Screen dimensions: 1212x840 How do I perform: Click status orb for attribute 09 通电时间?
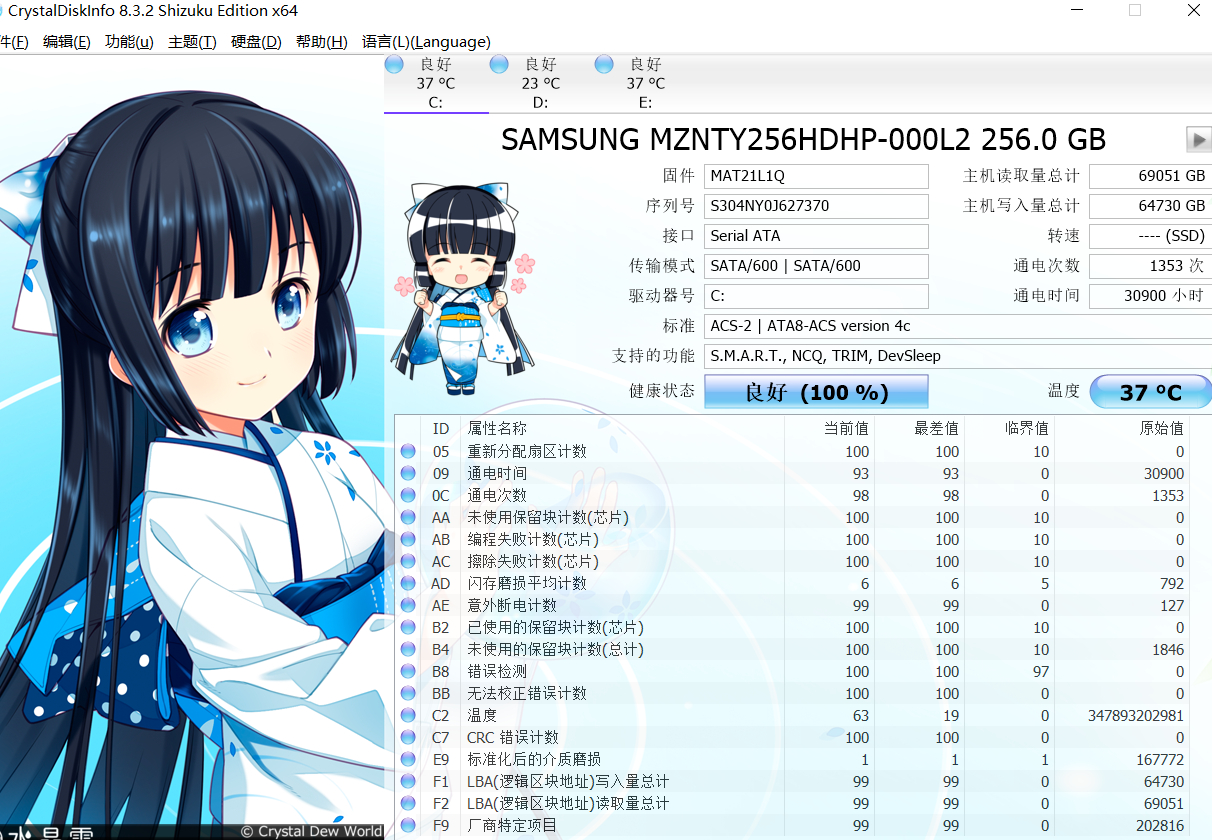tap(408, 474)
